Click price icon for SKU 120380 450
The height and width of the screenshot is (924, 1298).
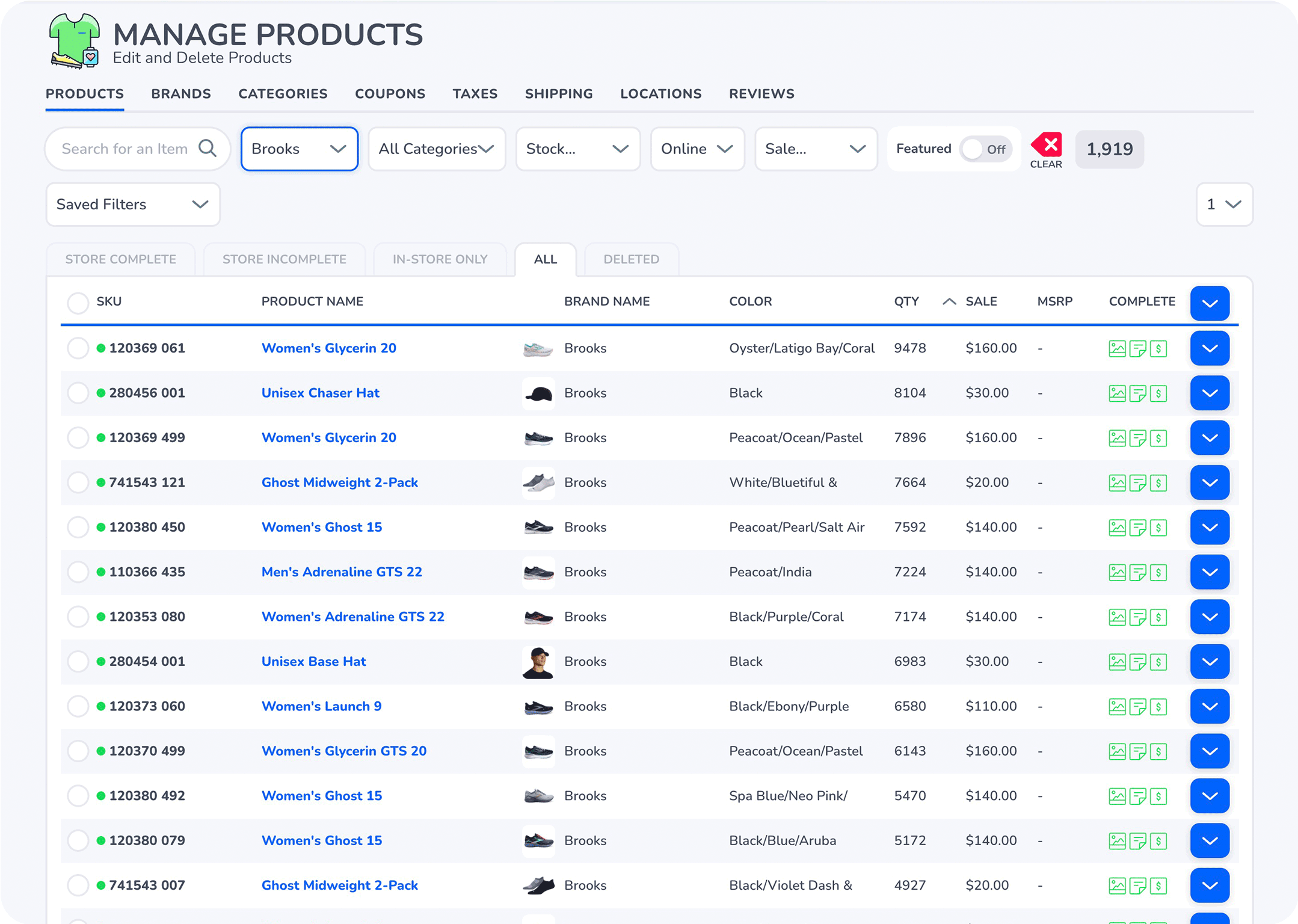point(1158,528)
